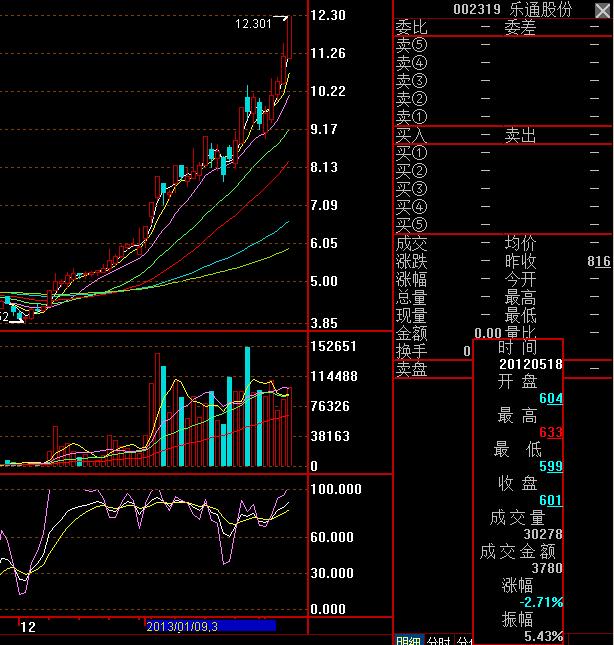Select the 买① buy order row

click(x=412, y=153)
